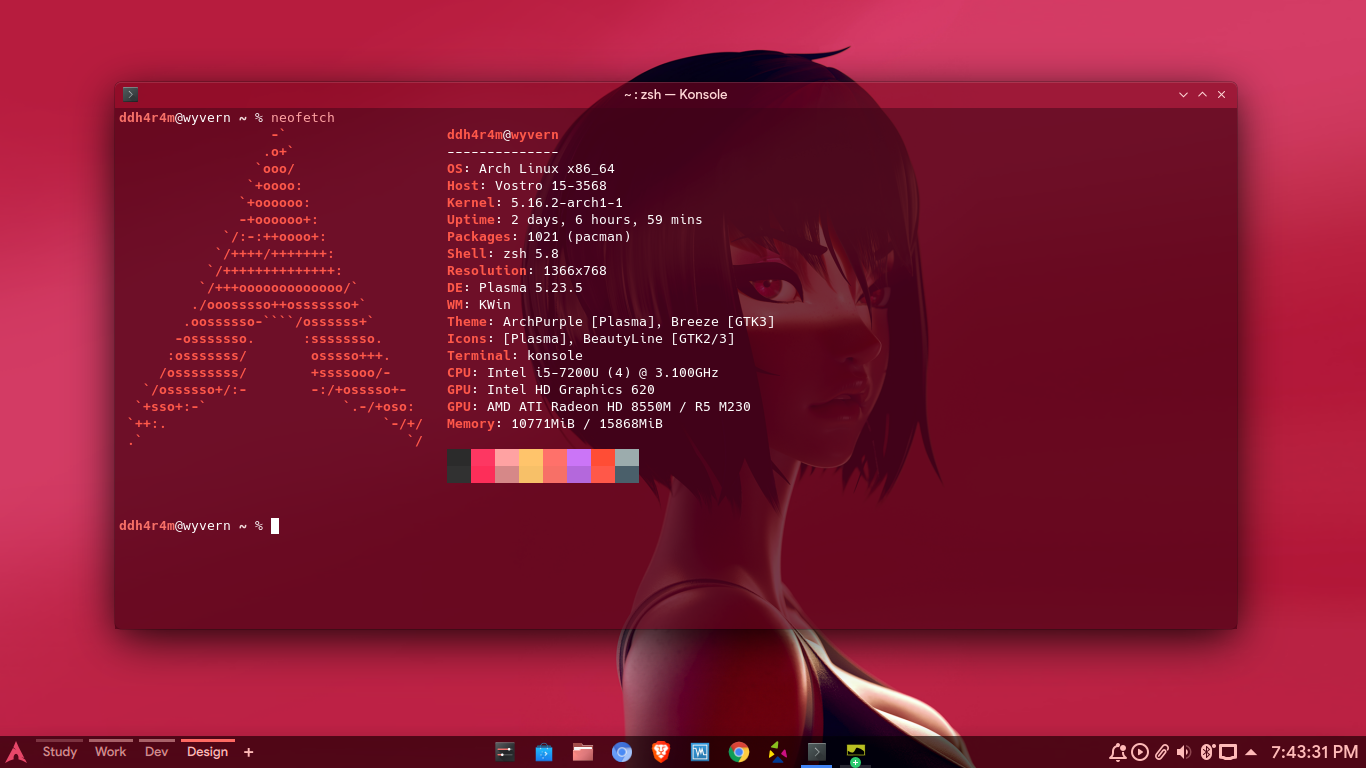Screen dimensions: 1366x768
Task: Expand hidden system tray icons arrow
Action: 1251,752
